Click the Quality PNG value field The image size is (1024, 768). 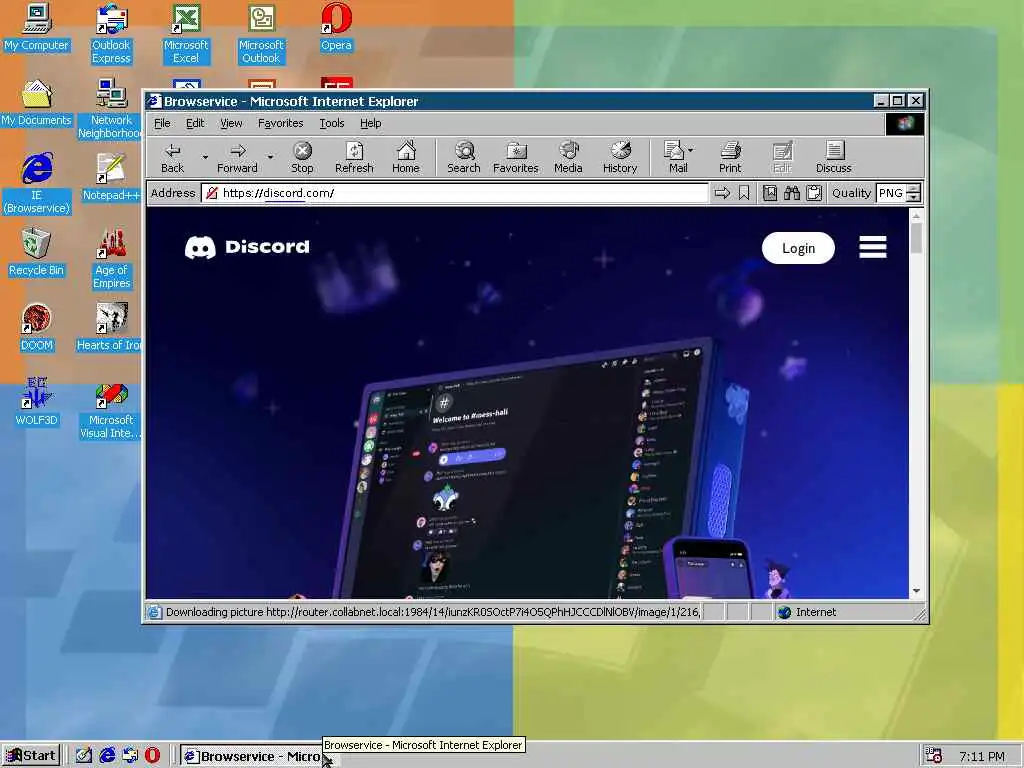891,193
